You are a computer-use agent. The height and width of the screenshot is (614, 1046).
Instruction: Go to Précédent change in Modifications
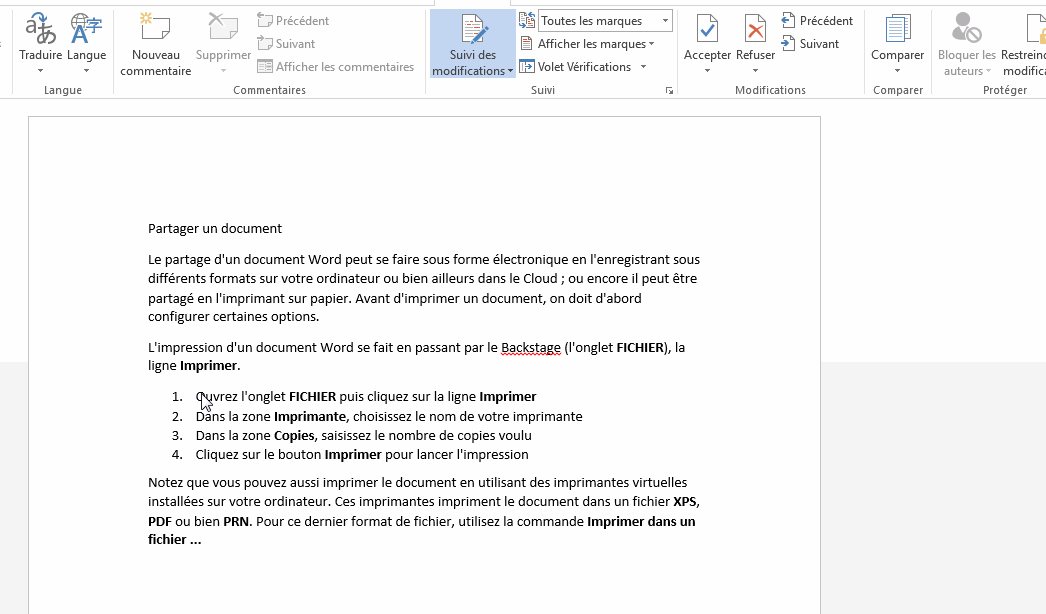817,21
